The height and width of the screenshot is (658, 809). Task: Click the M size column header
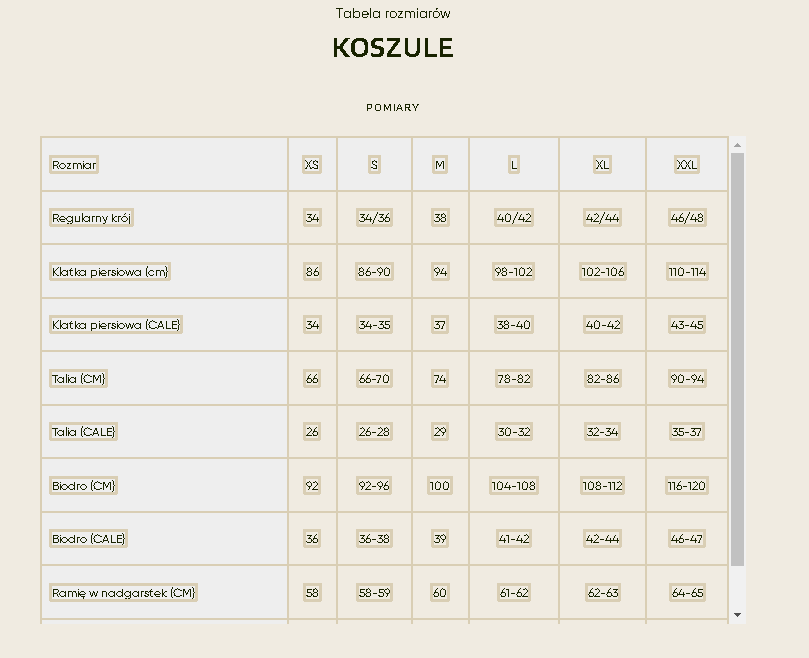click(440, 165)
